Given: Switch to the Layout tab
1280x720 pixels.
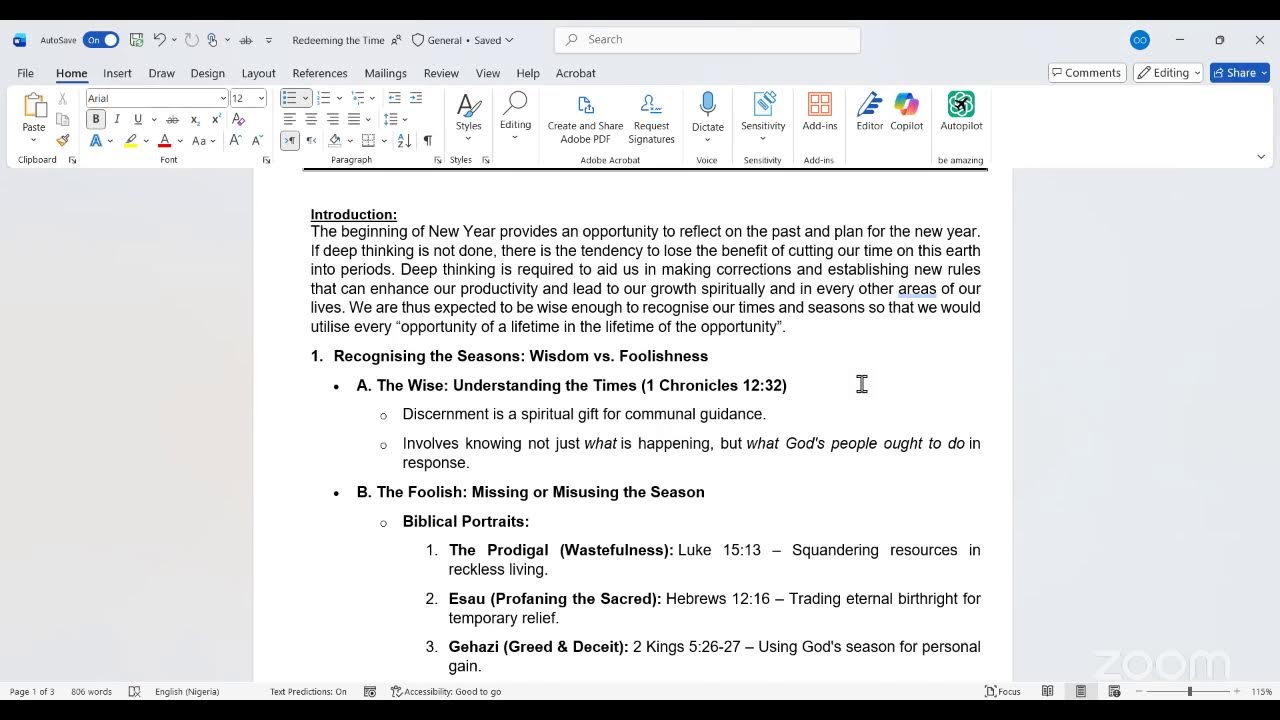Looking at the screenshot, I should 258,73.
